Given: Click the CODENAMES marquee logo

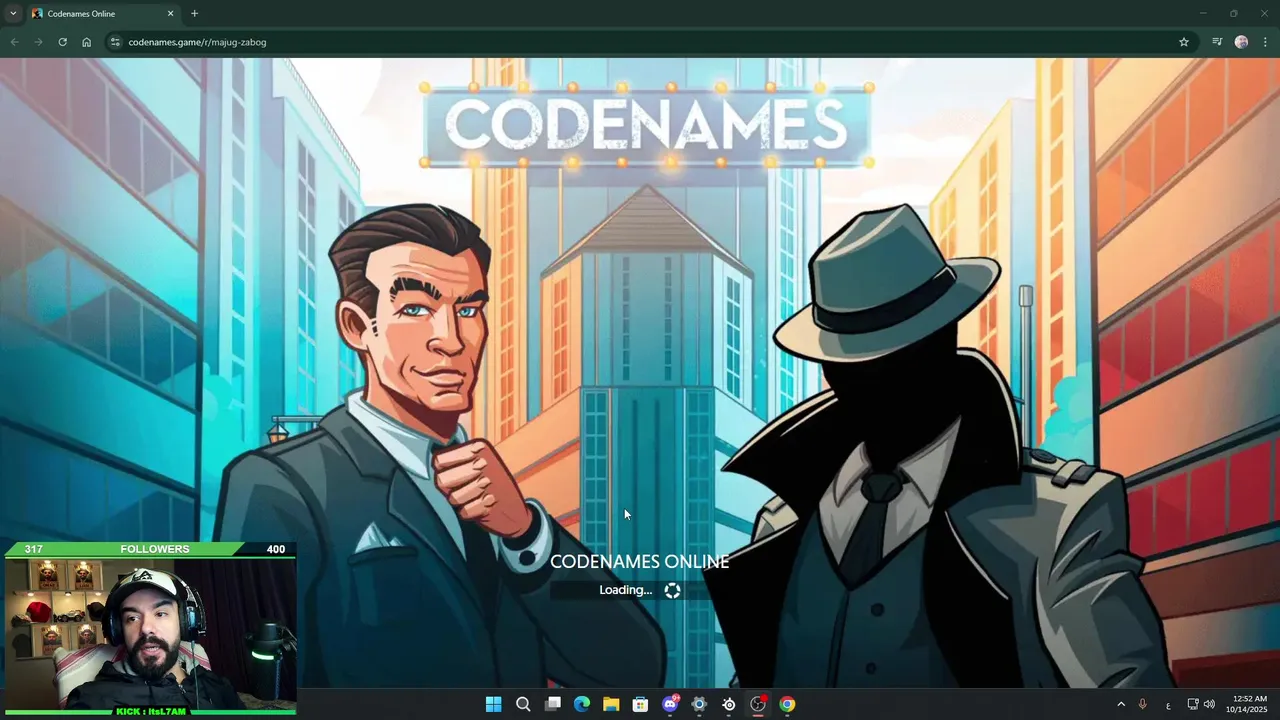Looking at the screenshot, I should [x=646, y=125].
